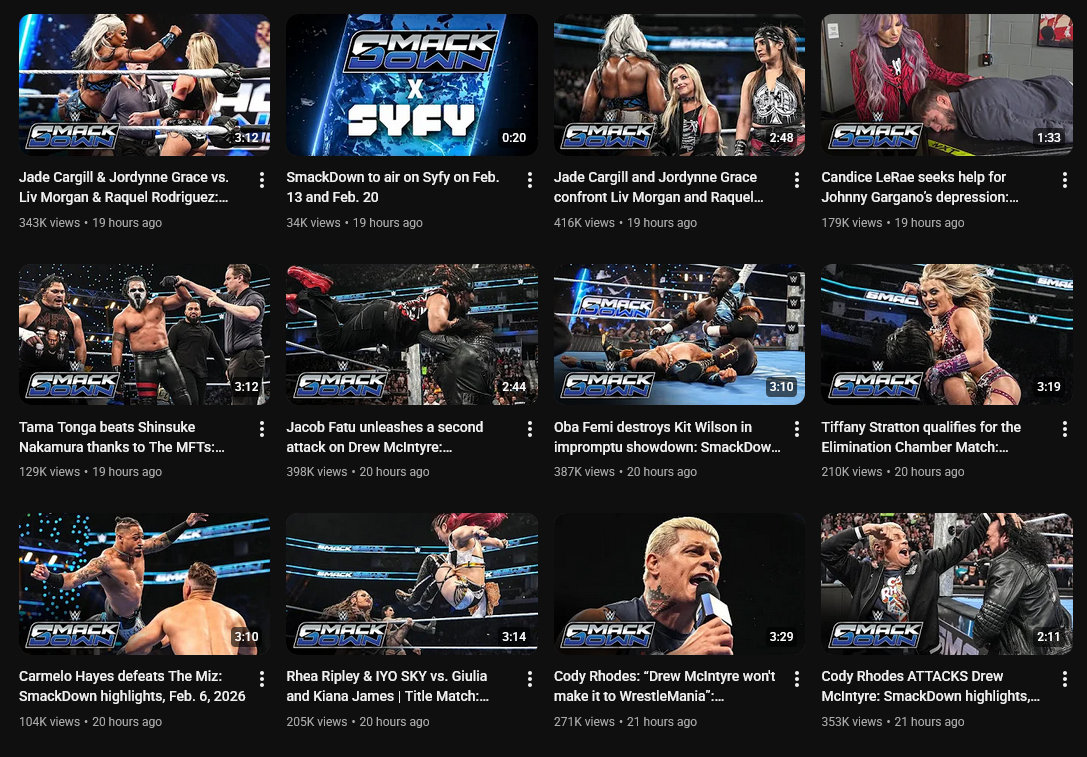This screenshot has height=757, width=1087.
Task: Open 'Carmelo Hayes defeats The Miz' title link
Action: [132, 686]
